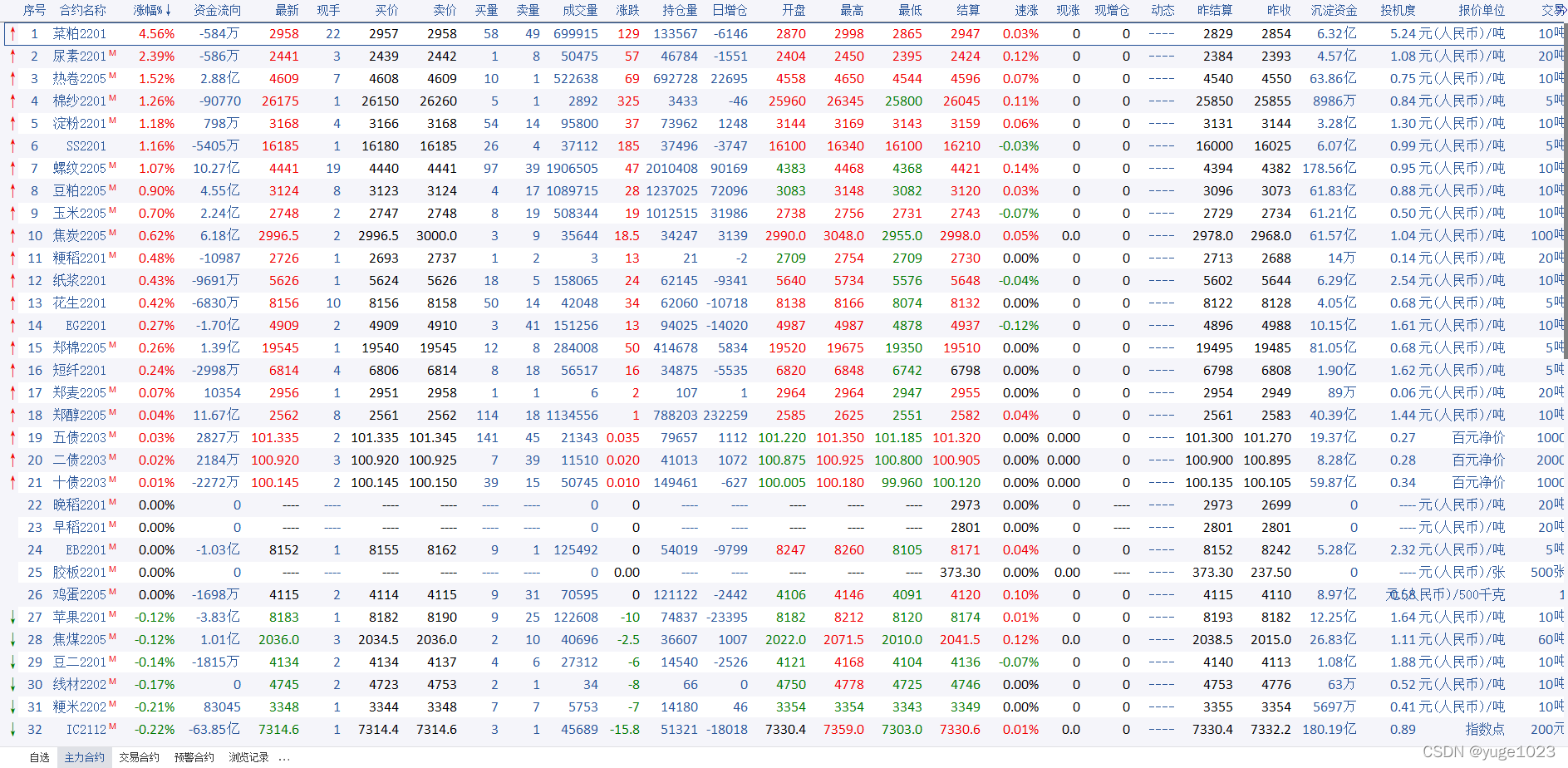This screenshot has width=1568, height=768.
Task: Select the SS2201 contract row
Action: pos(784,146)
